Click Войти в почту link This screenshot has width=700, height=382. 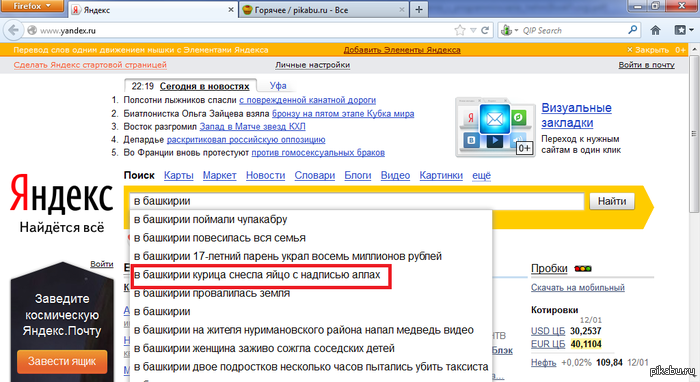pyautogui.click(x=646, y=65)
